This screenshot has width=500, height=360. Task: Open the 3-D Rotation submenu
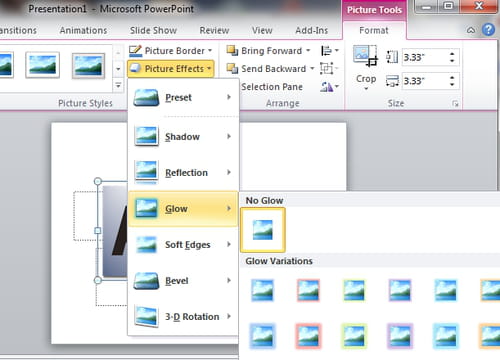tap(183, 317)
